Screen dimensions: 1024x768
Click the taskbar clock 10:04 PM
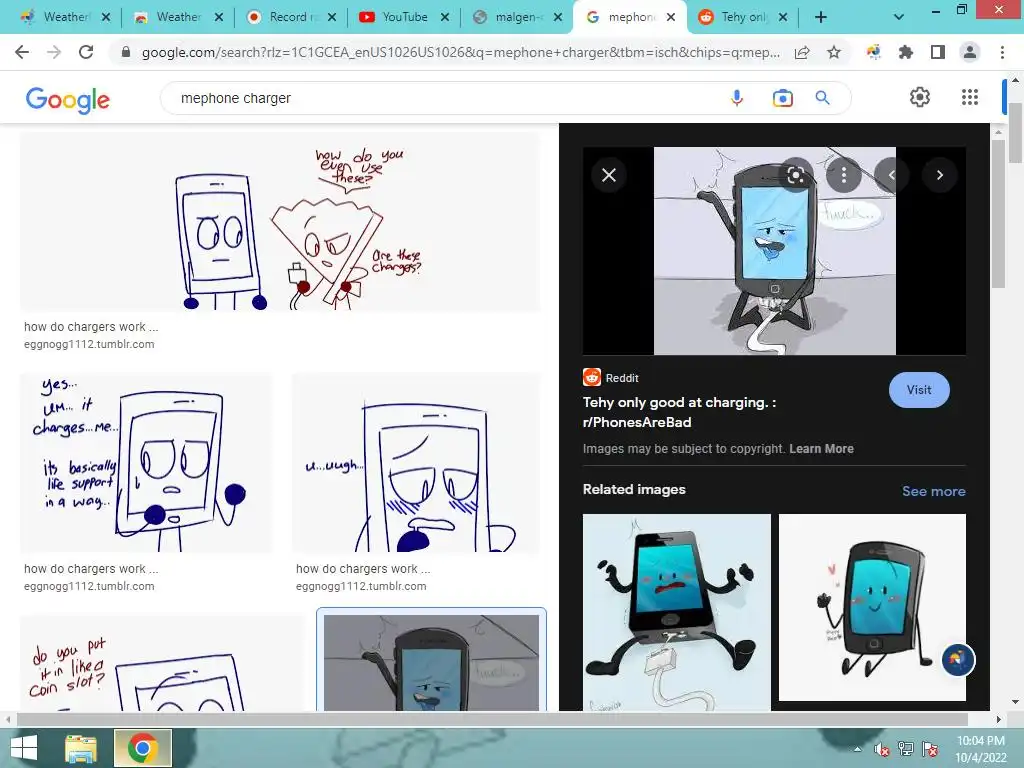[x=980, y=741]
